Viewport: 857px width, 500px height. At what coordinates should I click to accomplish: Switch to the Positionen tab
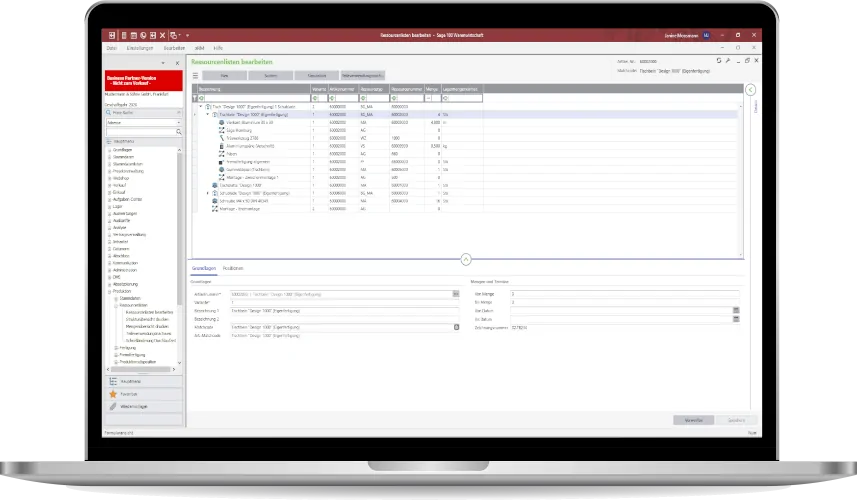233,269
